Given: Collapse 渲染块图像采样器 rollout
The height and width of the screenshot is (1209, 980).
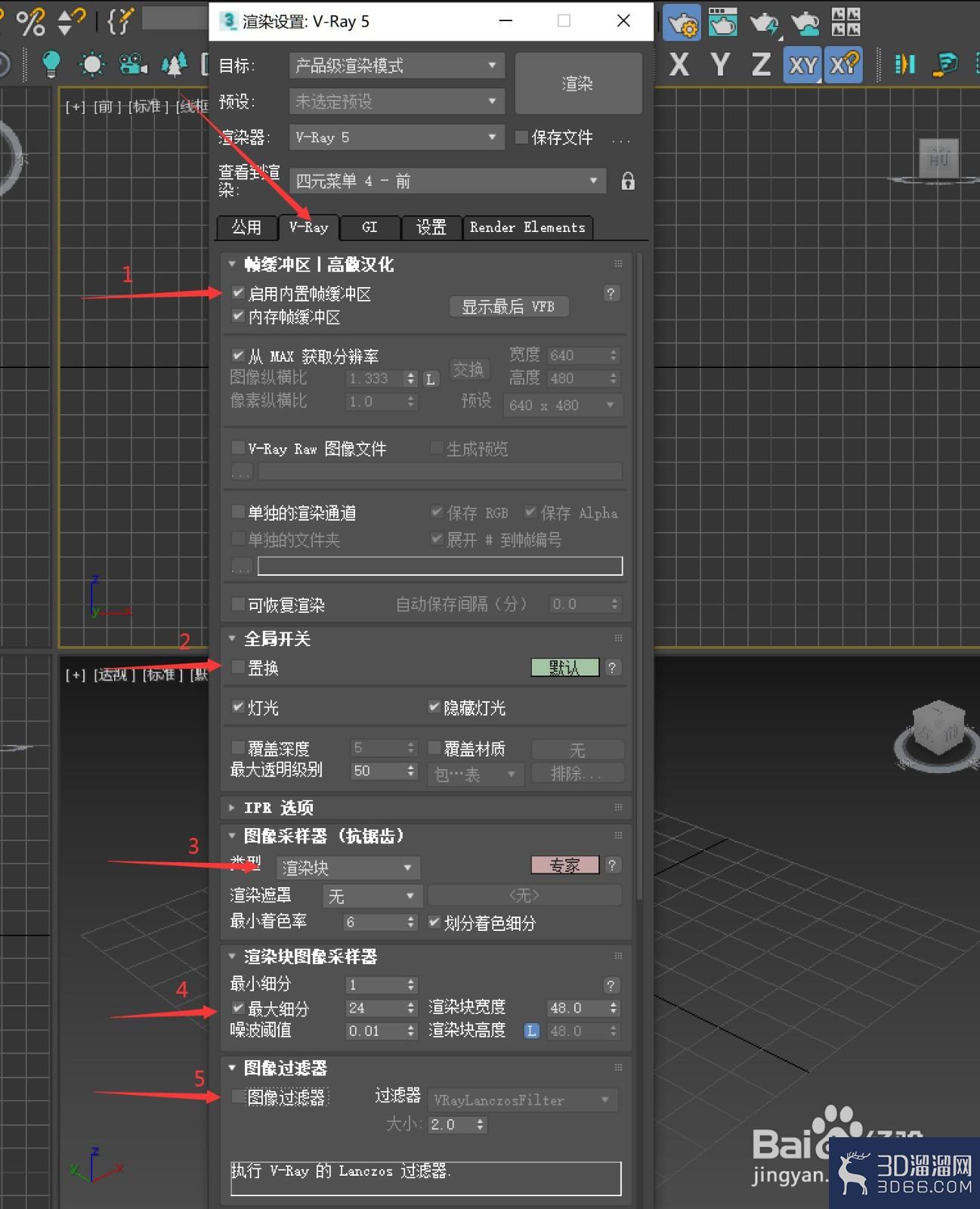Looking at the screenshot, I should [232, 957].
